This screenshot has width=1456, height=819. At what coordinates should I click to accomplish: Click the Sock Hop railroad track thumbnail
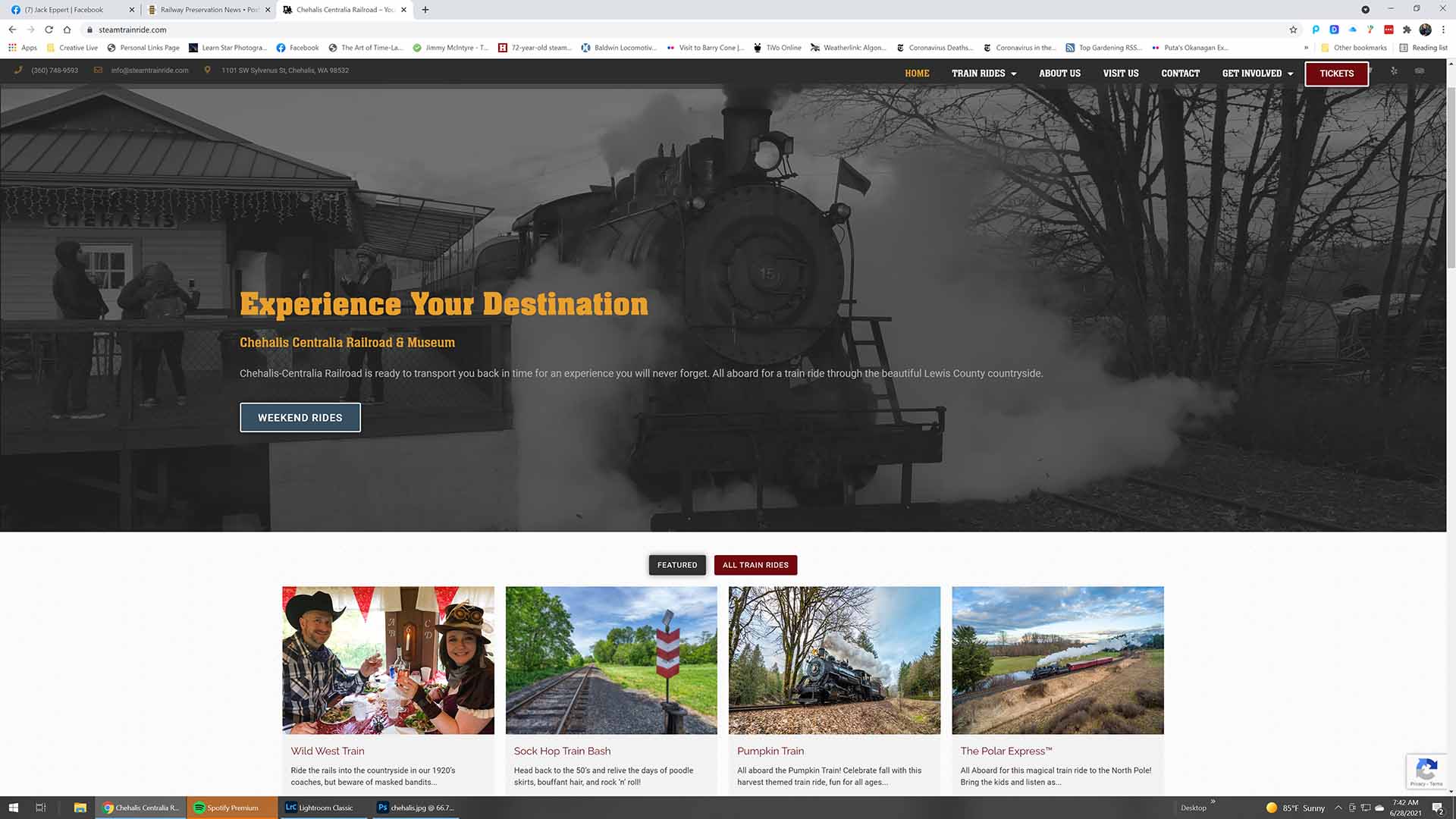point(611,660)
